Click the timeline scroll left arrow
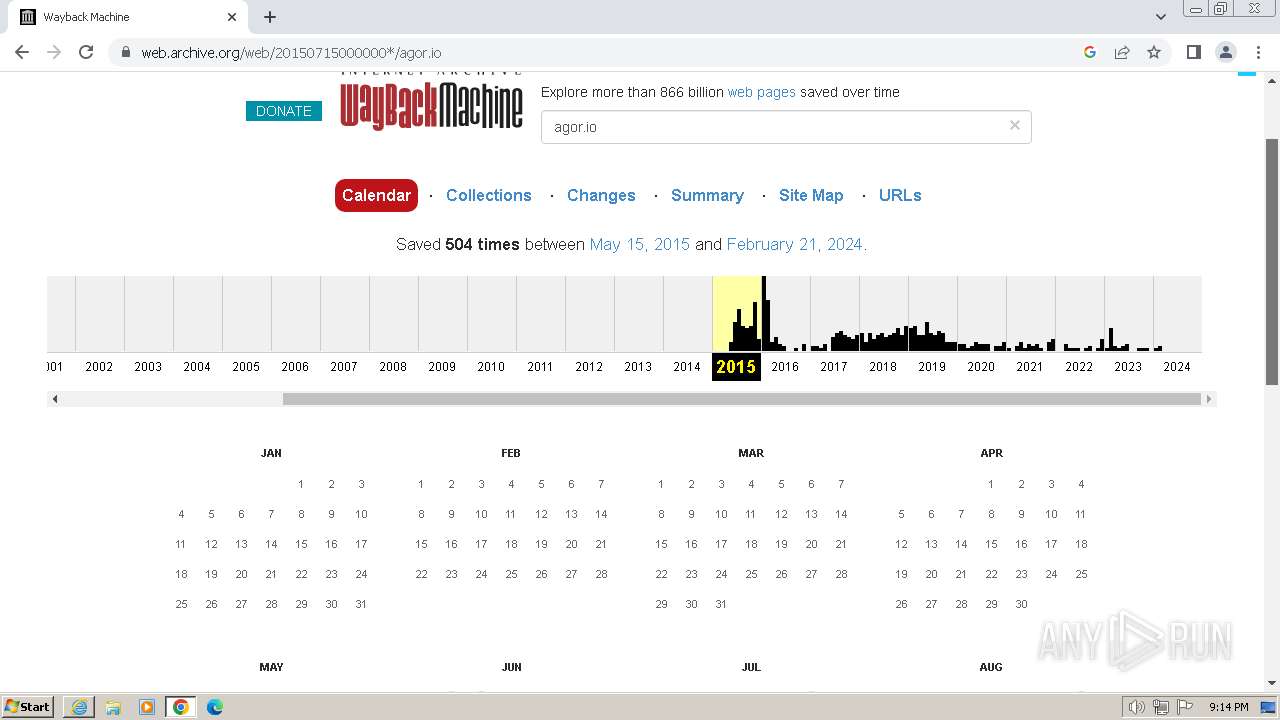 55,399
